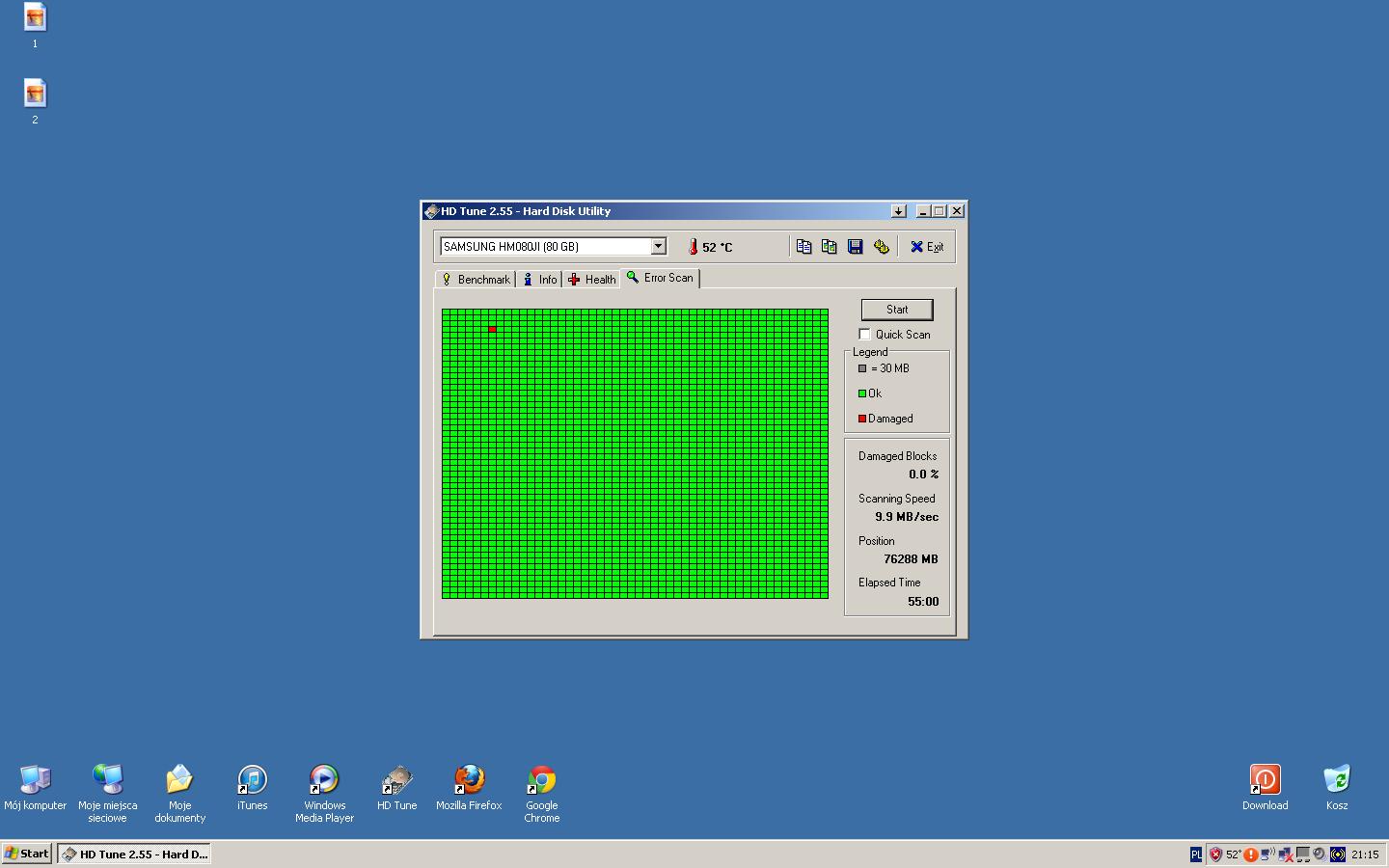Select the iTunes desktop icon
The image size is (1389, 868).
click(x=252, y=788)
